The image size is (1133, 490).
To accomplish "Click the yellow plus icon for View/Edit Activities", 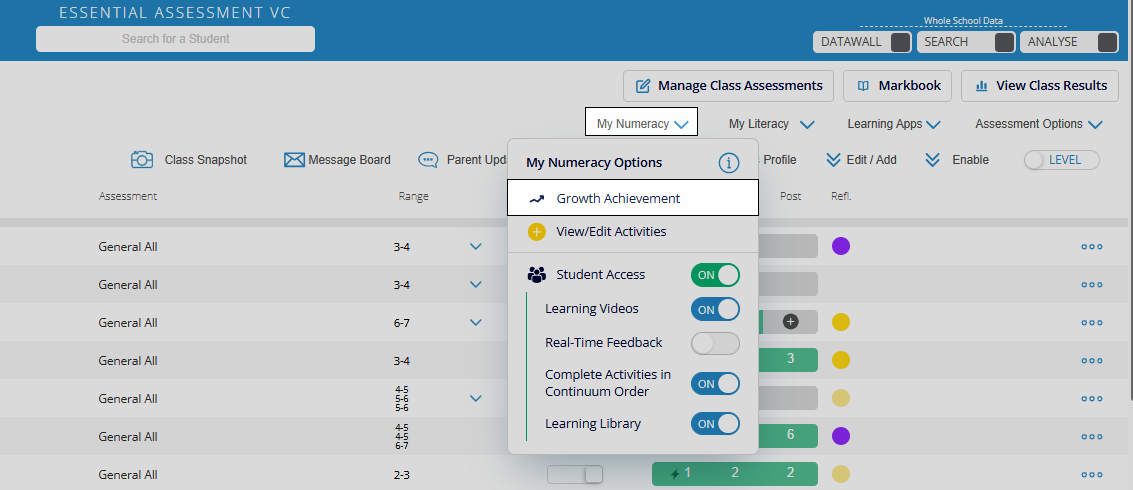I will pyautogui.click(x=536, y=232).
